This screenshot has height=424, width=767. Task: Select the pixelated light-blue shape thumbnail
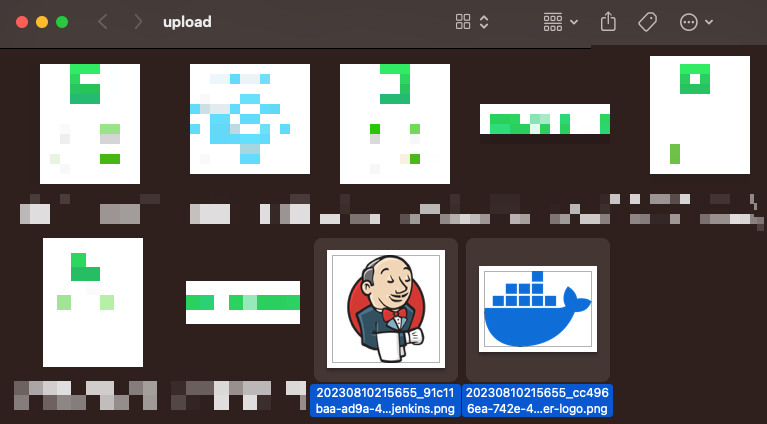point(250,119)
